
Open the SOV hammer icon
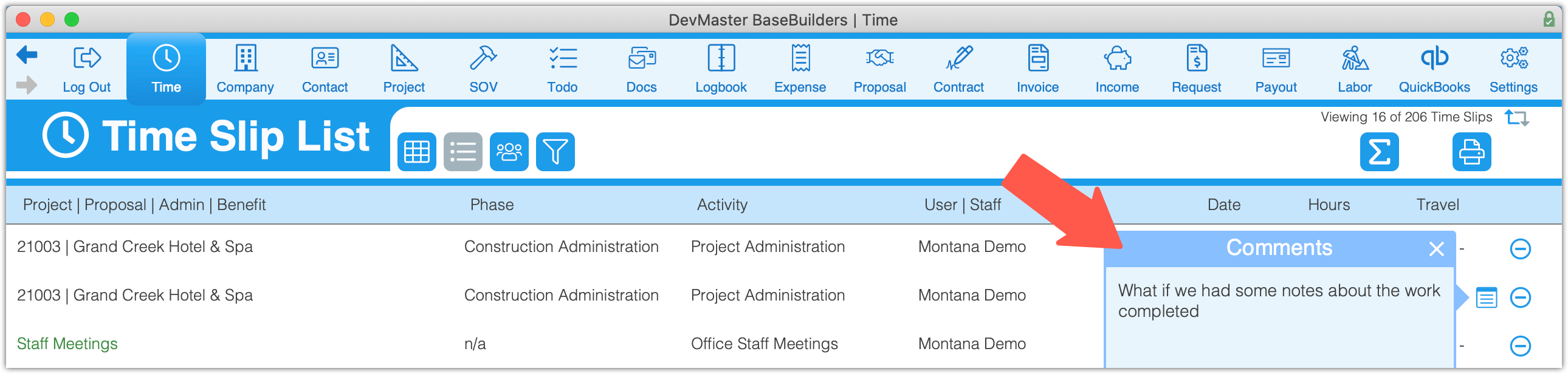(x=483, y=58)
